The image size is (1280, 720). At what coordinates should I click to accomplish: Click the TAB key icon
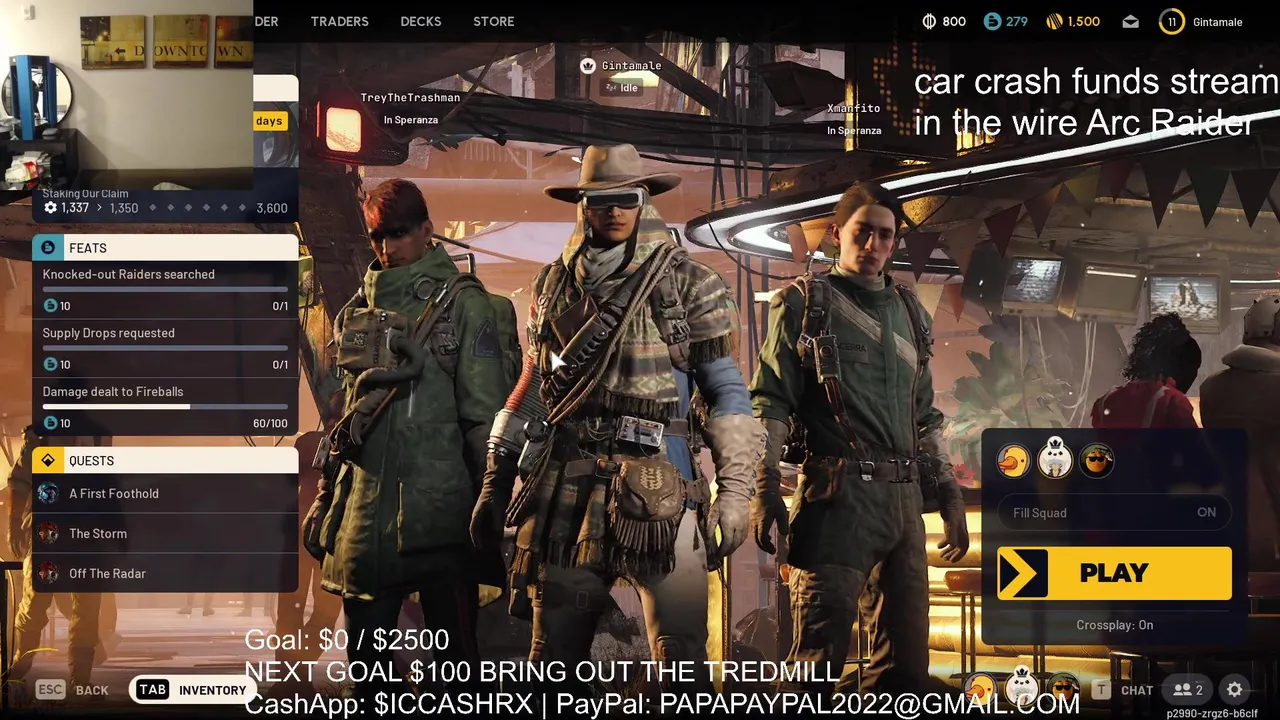[152, 690]
